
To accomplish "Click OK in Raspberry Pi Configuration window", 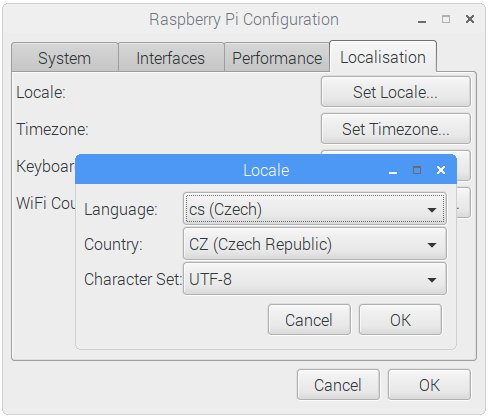I will click(429, 385).
